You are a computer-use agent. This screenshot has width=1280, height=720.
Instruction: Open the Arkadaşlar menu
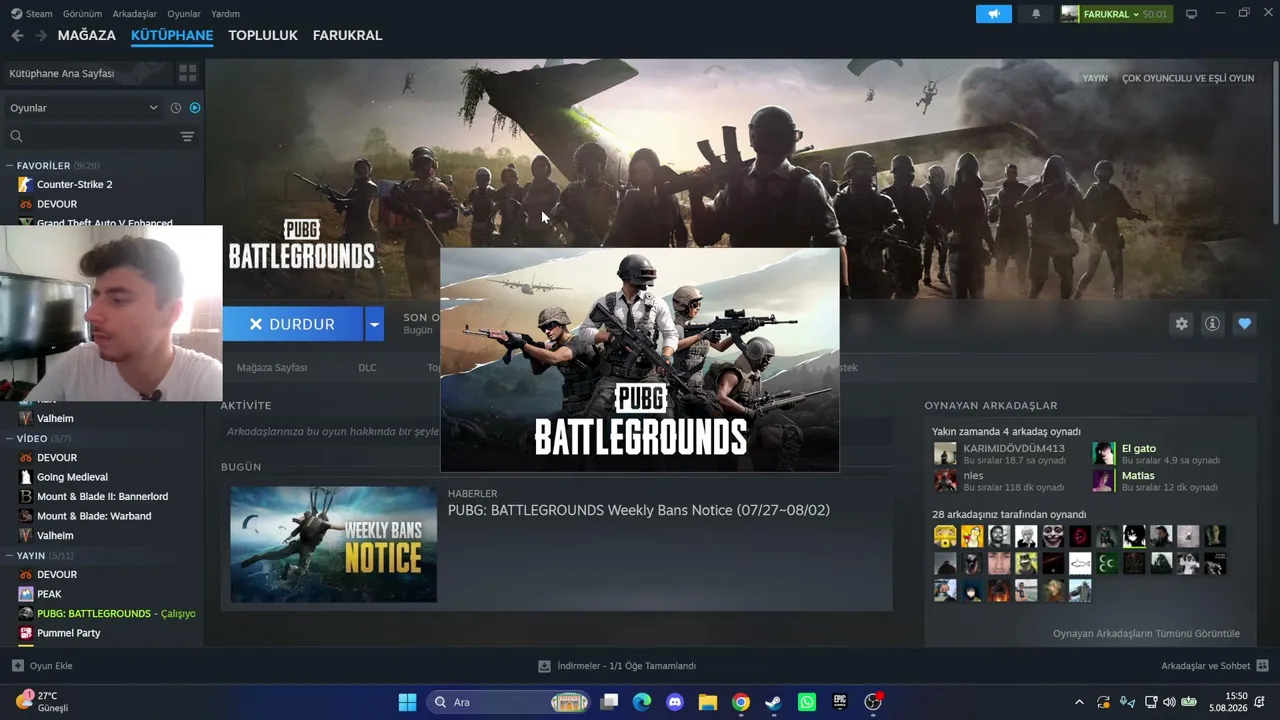click(135, 14)
